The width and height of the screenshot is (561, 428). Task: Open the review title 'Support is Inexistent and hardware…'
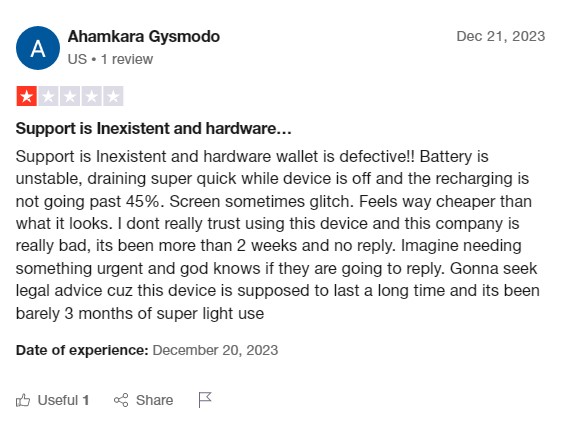click(x=153, y=128)
